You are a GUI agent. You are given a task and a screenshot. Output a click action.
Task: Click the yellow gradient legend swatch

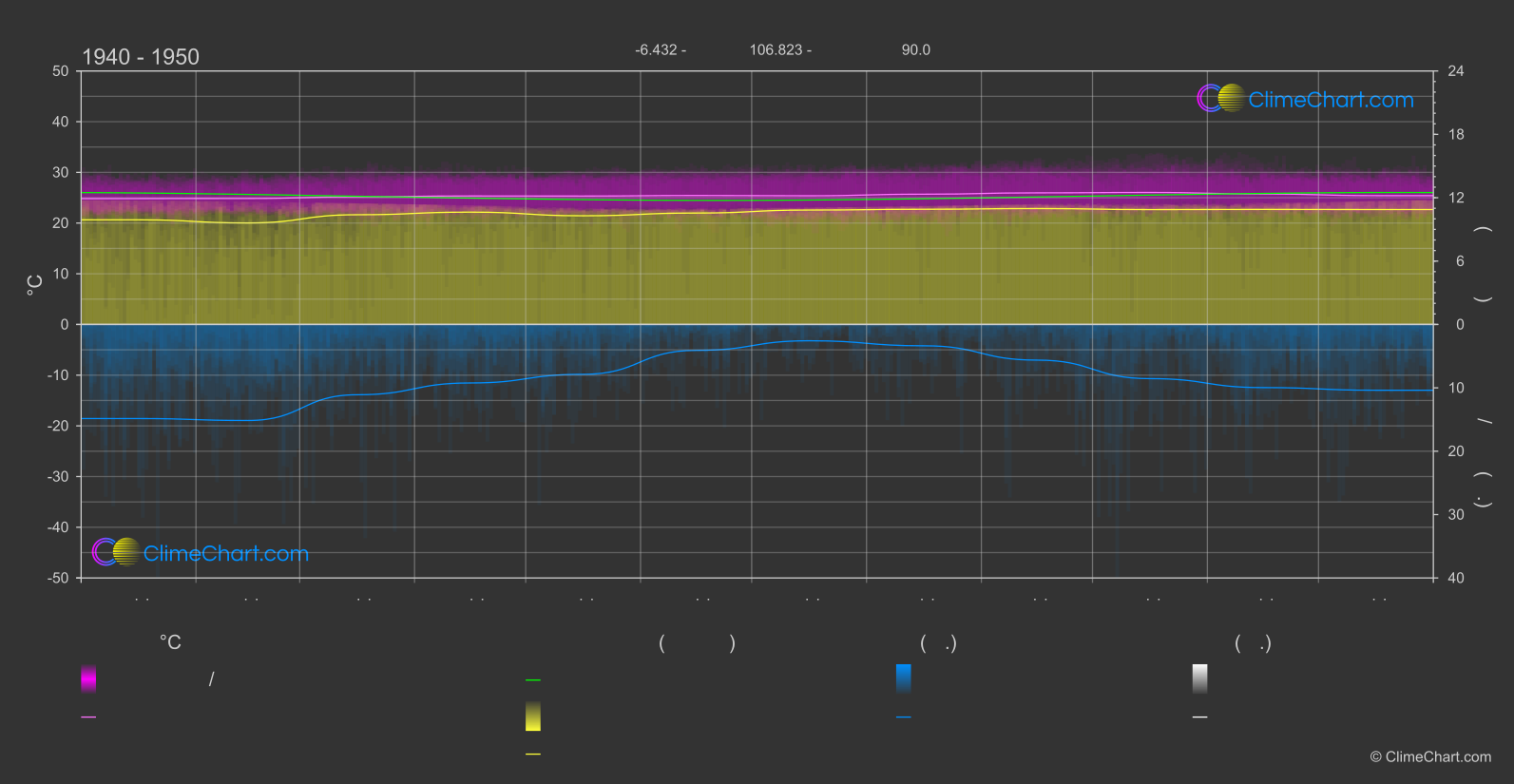coord(533,717)
